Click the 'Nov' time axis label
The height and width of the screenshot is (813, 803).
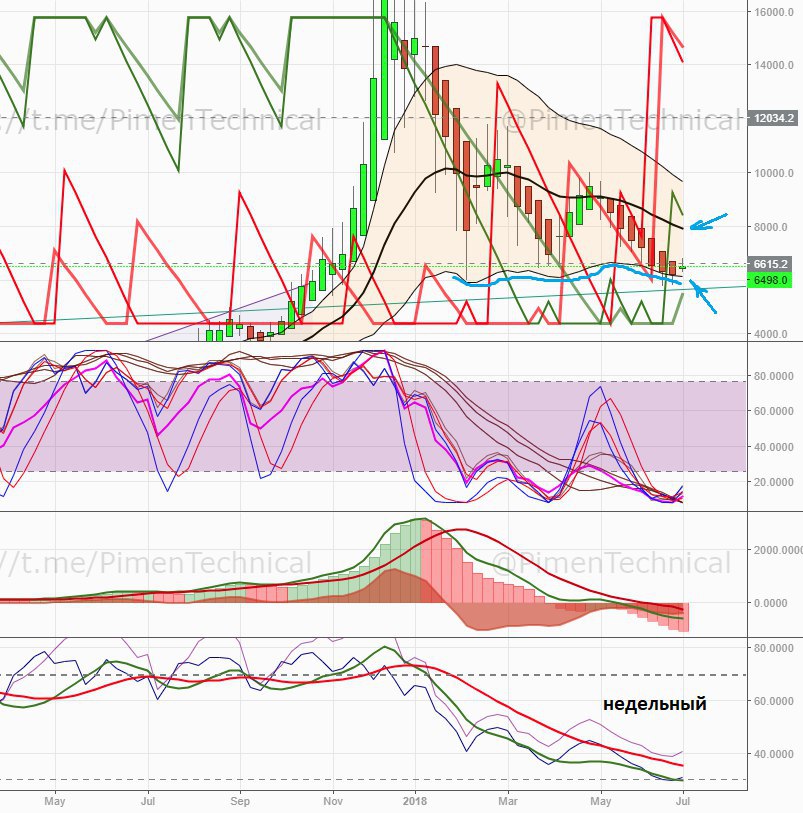[x=332, y=801]
